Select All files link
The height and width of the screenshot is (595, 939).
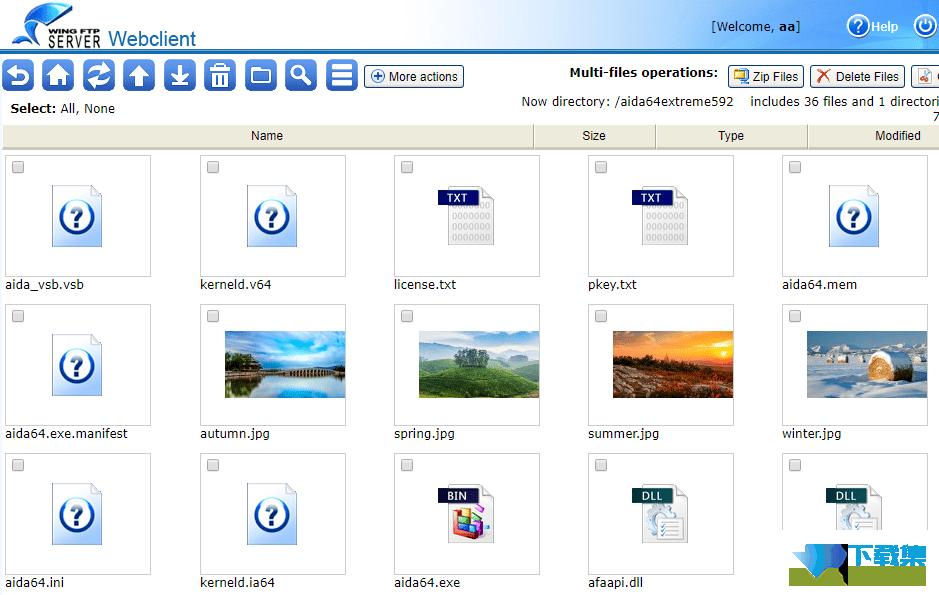[68, 108]
